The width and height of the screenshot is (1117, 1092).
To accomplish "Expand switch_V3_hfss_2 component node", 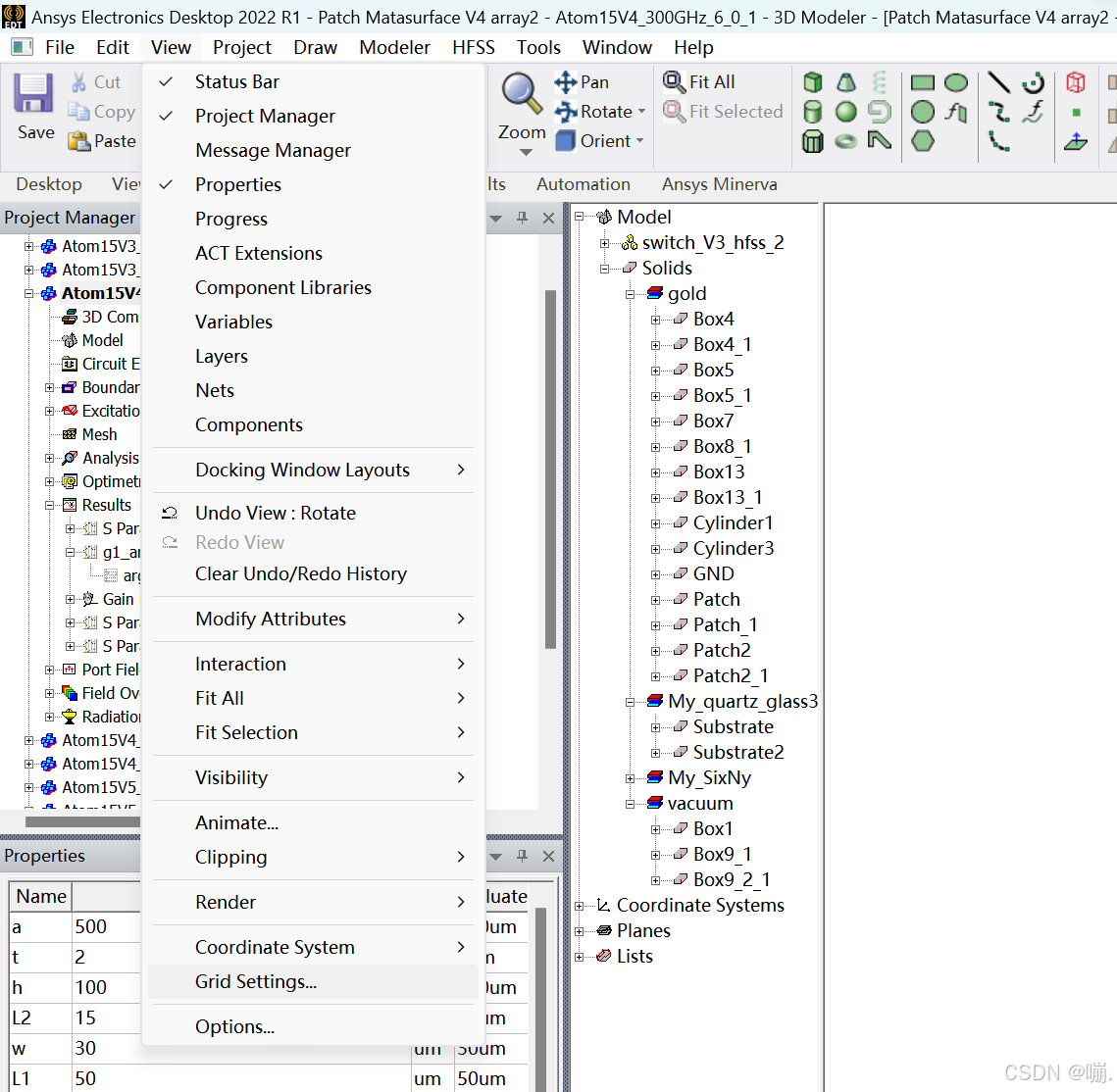I will (605, 243).
